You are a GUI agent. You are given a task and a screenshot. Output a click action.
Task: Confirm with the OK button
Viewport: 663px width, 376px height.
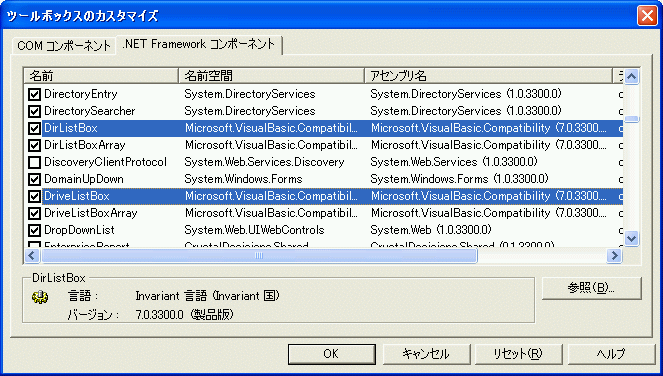[x=332, y=354]
